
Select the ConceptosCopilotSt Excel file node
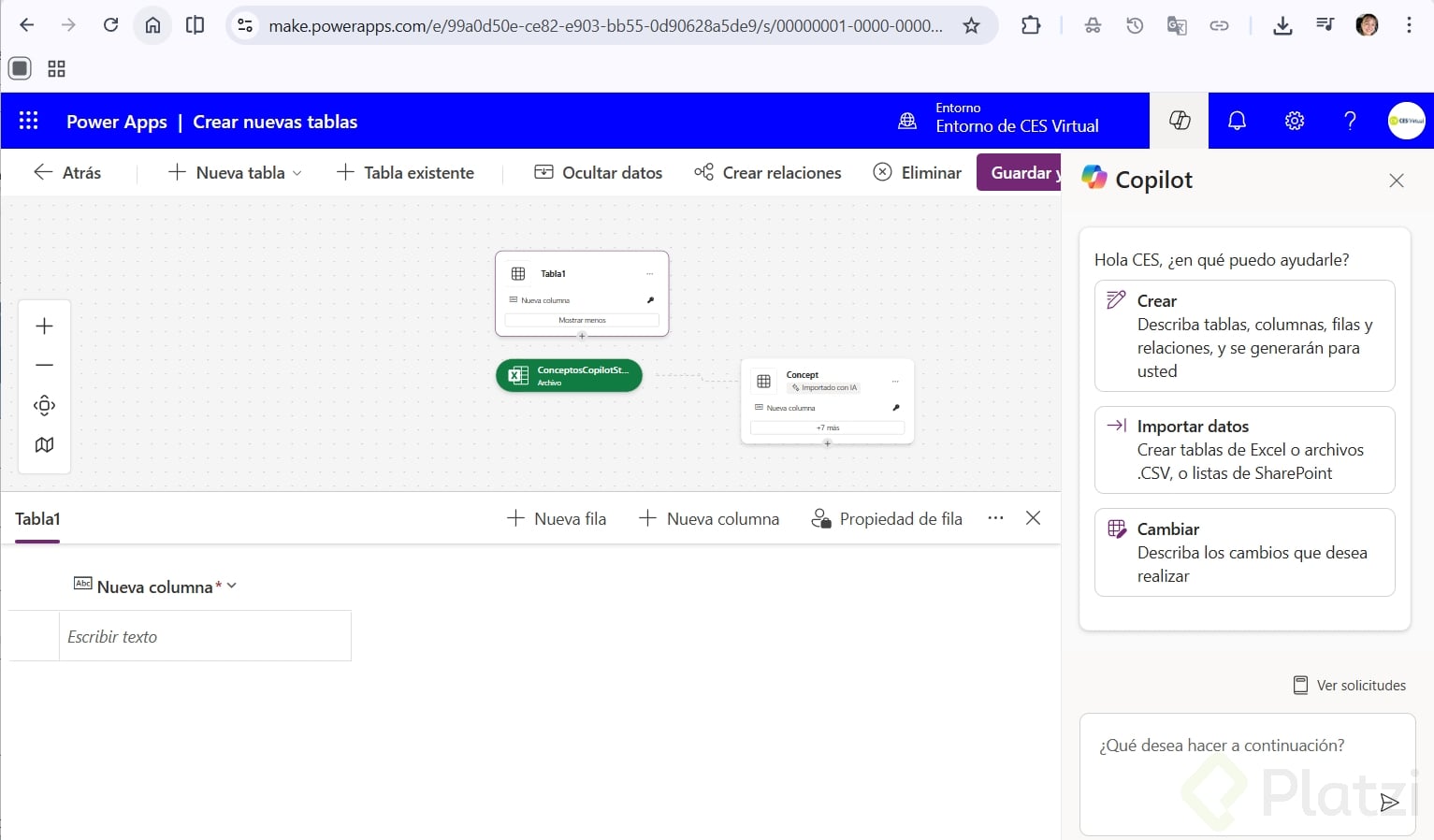point(569,376)
